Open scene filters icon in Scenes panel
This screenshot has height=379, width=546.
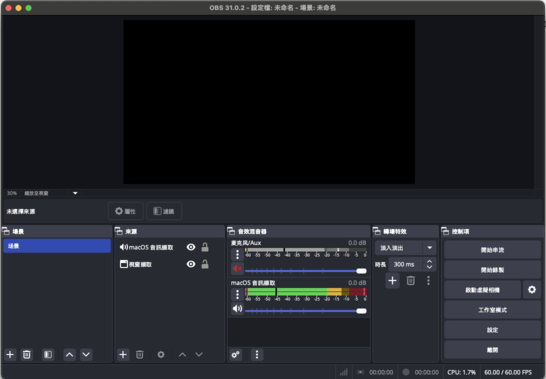pyautogui.click(x=48, y=355)
